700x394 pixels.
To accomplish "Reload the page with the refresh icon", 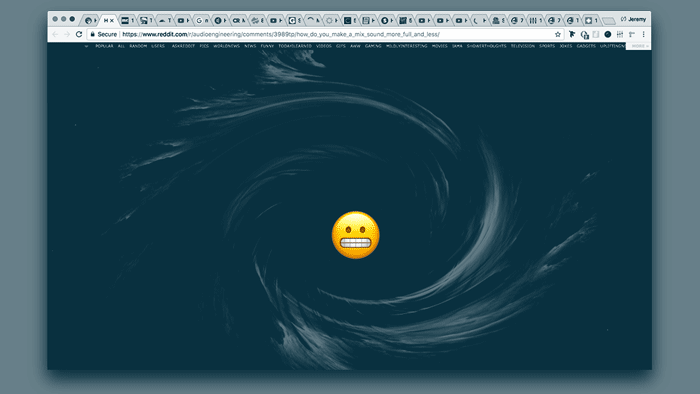I will [x=79, y=34].
